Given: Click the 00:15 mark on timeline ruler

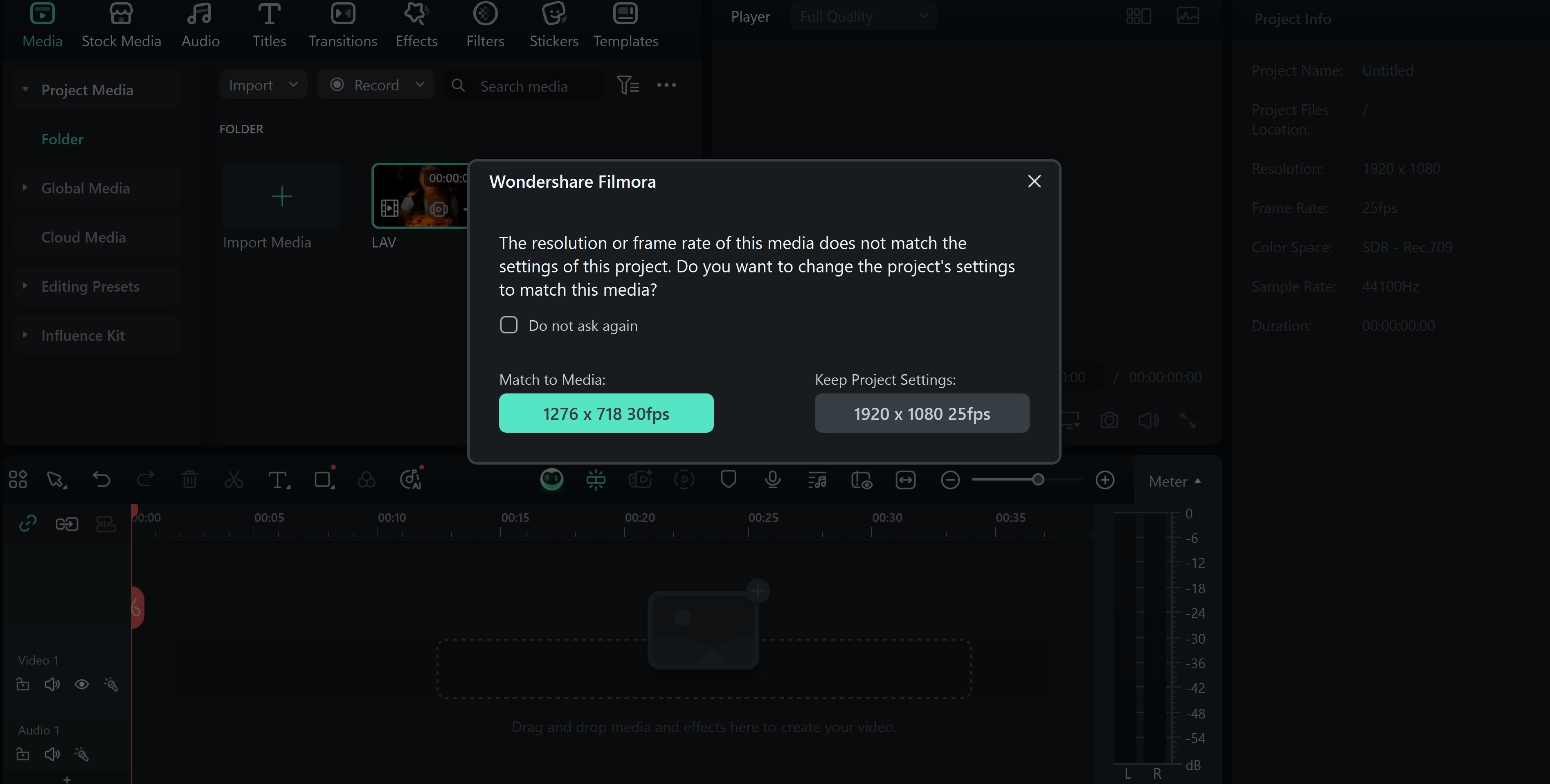Looking at the screenshot, I should click(x=515, y=517).
